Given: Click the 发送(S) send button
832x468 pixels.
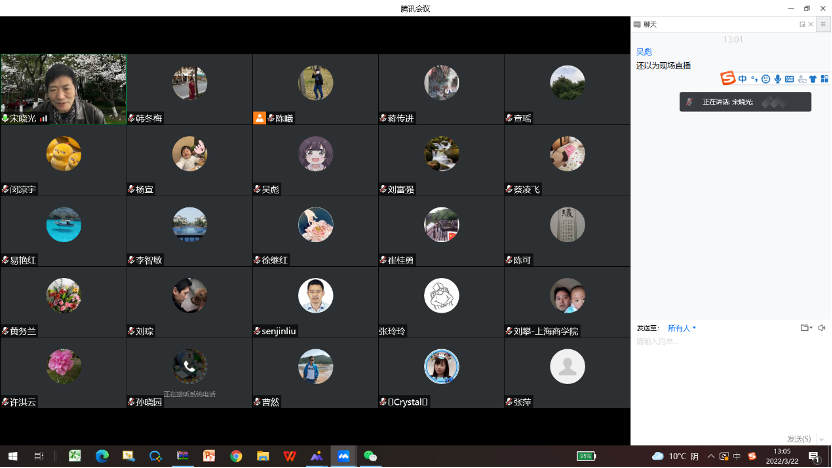Looking at the screenshot, I should click(798, 438).
